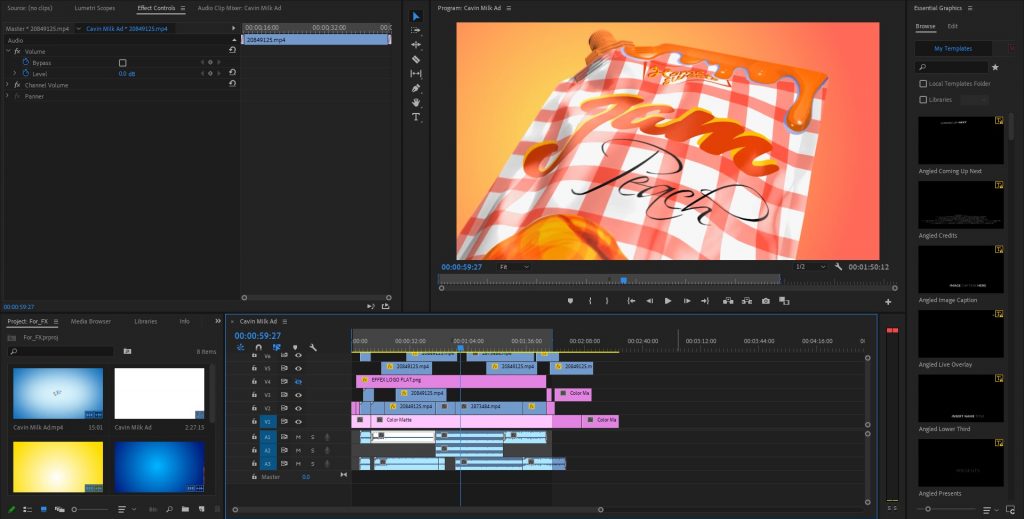Viewport: 1024px width, 519px height.
Task: Open the Libraries tab in Project group
Action: (x=145, y=321)
